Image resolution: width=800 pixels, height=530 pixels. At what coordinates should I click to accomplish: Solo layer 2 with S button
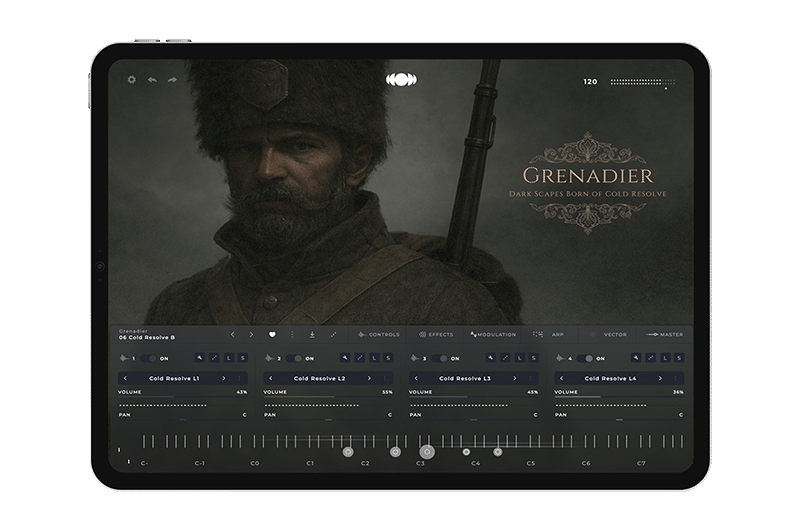point(388,358)
